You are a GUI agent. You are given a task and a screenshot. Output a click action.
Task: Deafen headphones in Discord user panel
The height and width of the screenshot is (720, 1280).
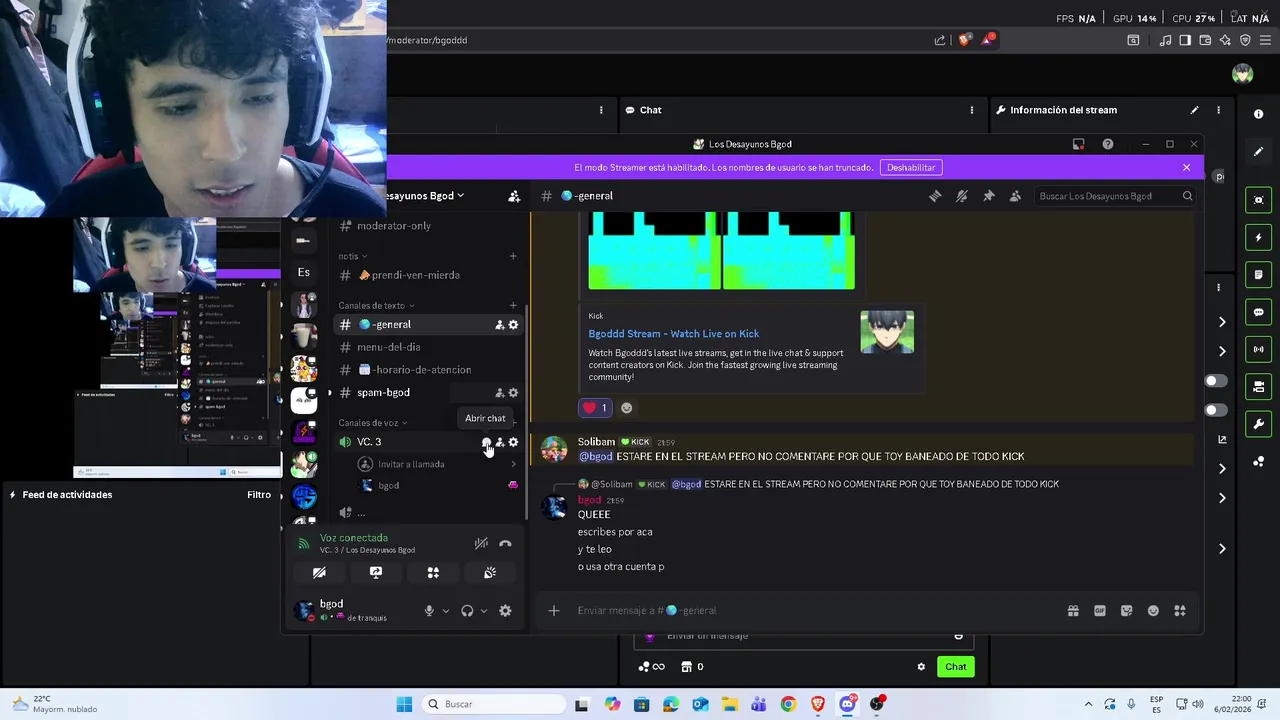click(467, 611)
